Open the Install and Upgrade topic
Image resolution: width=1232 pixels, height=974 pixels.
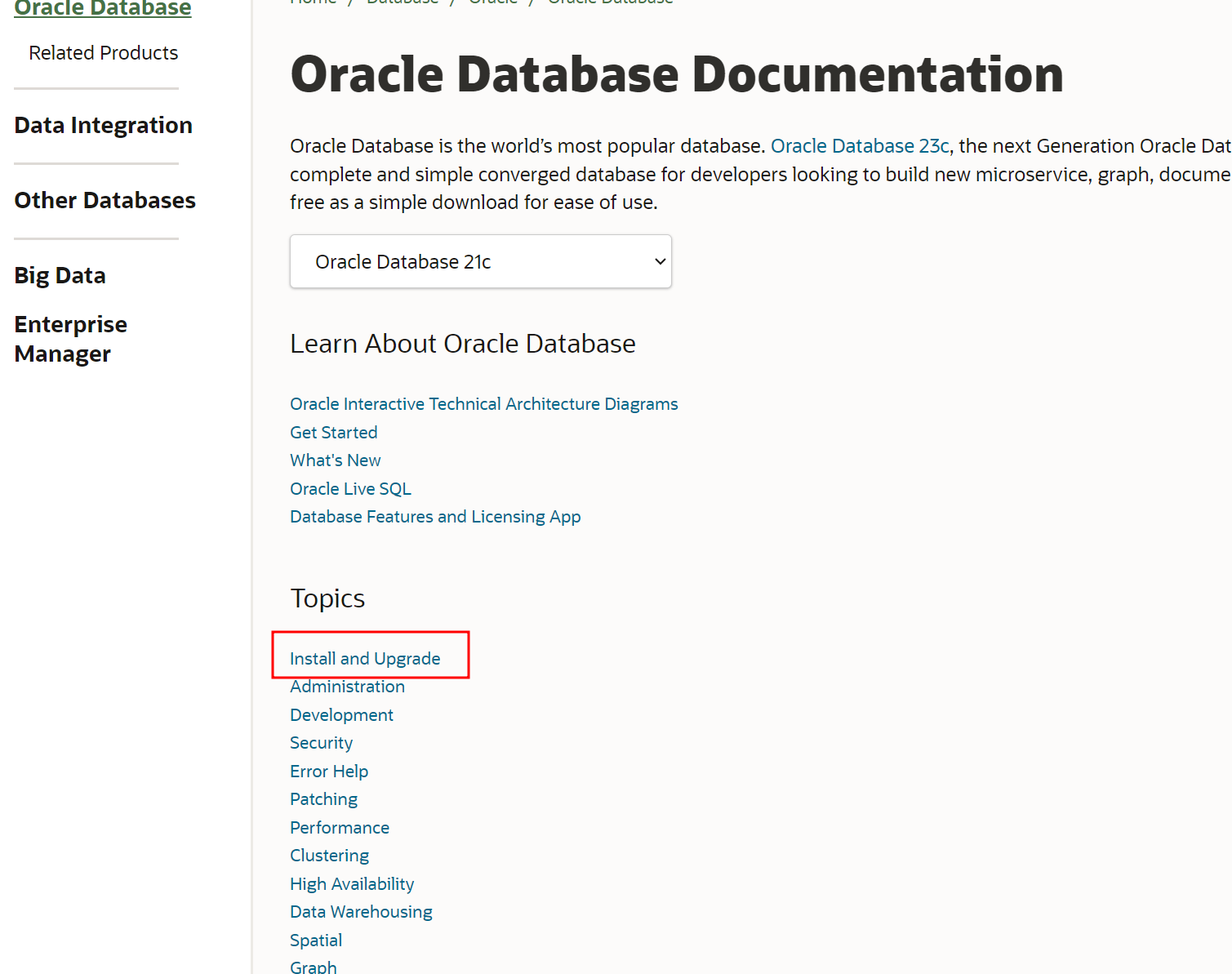(365, 659)
